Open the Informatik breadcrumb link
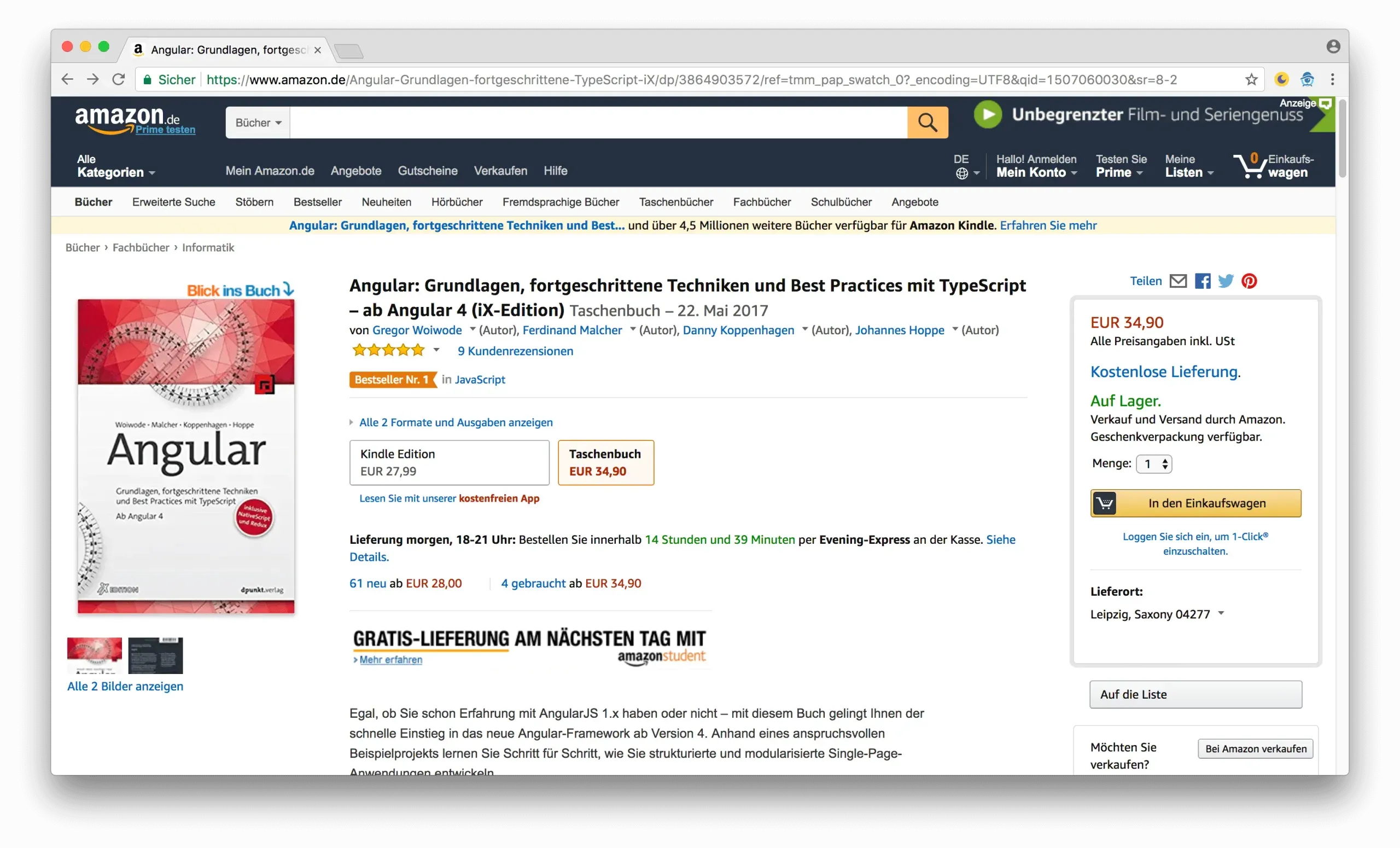 (x=208, y=247)
